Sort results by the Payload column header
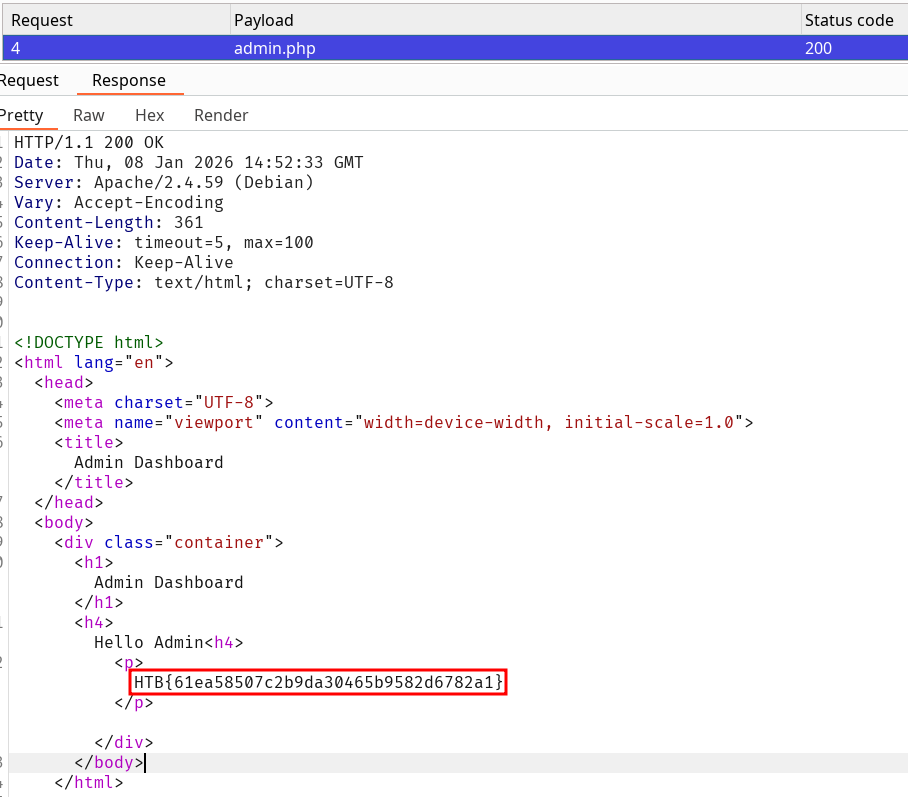908x797 pixels. 264,20
